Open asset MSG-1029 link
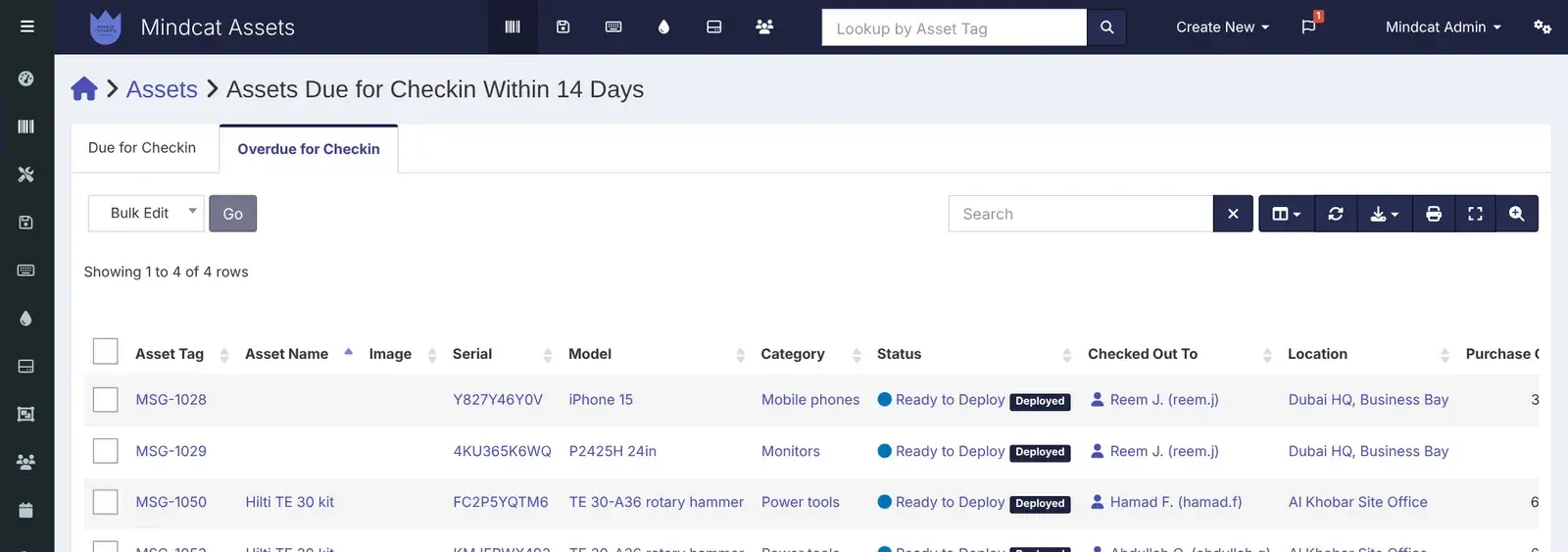This screenshot has height=552, width=1568. (x=171, y=451)
